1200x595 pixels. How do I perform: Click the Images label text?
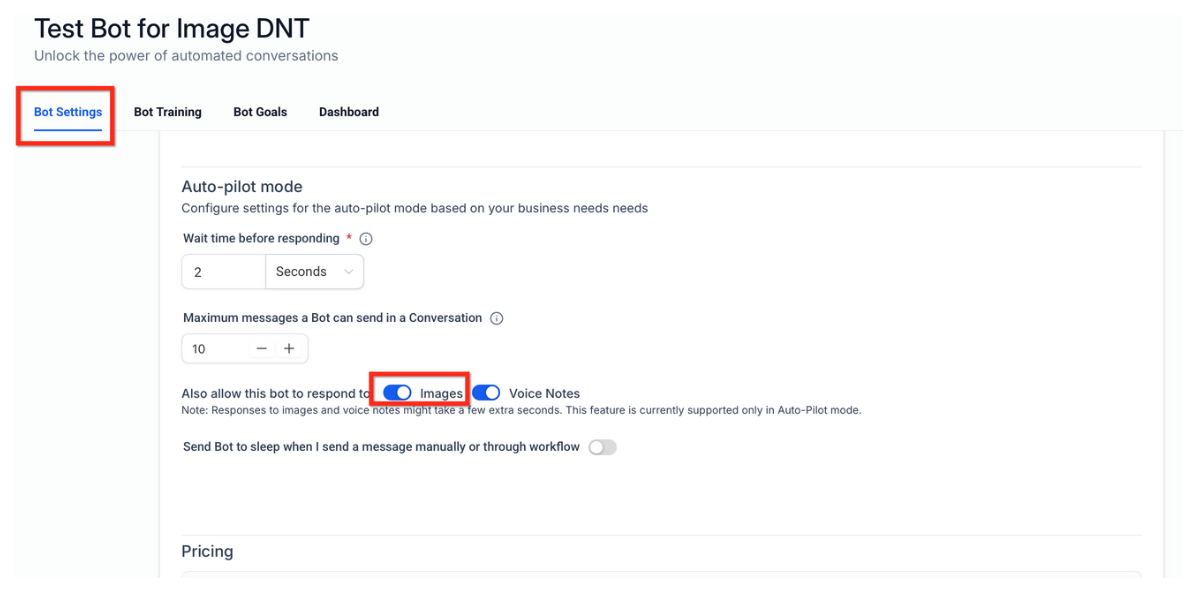[x=441, y=394]
